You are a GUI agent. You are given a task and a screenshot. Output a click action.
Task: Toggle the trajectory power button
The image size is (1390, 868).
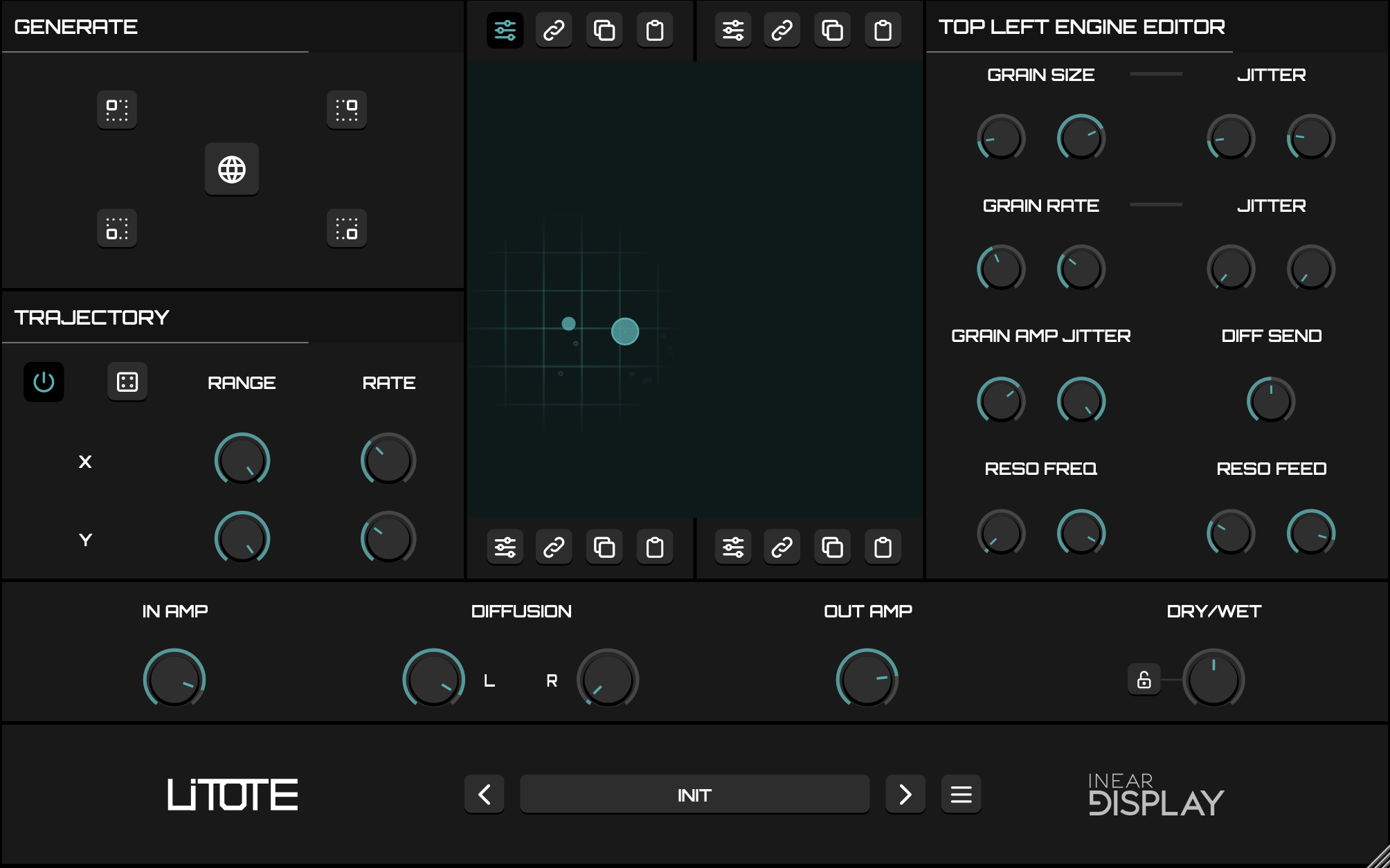44,381
